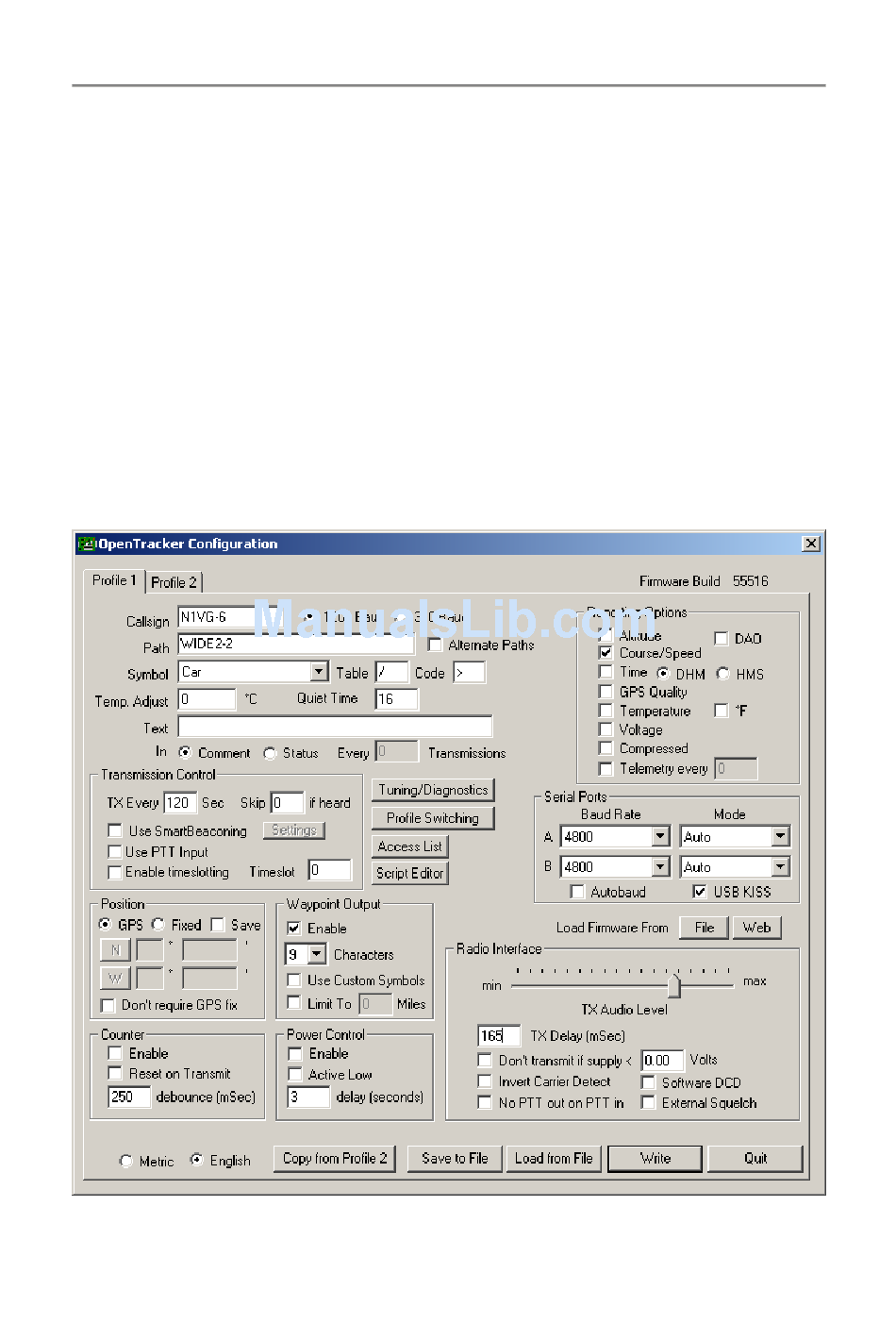Click the Quiet Time field
The height and width of the screenshot is (1340, 896).
tap(396, 699)
